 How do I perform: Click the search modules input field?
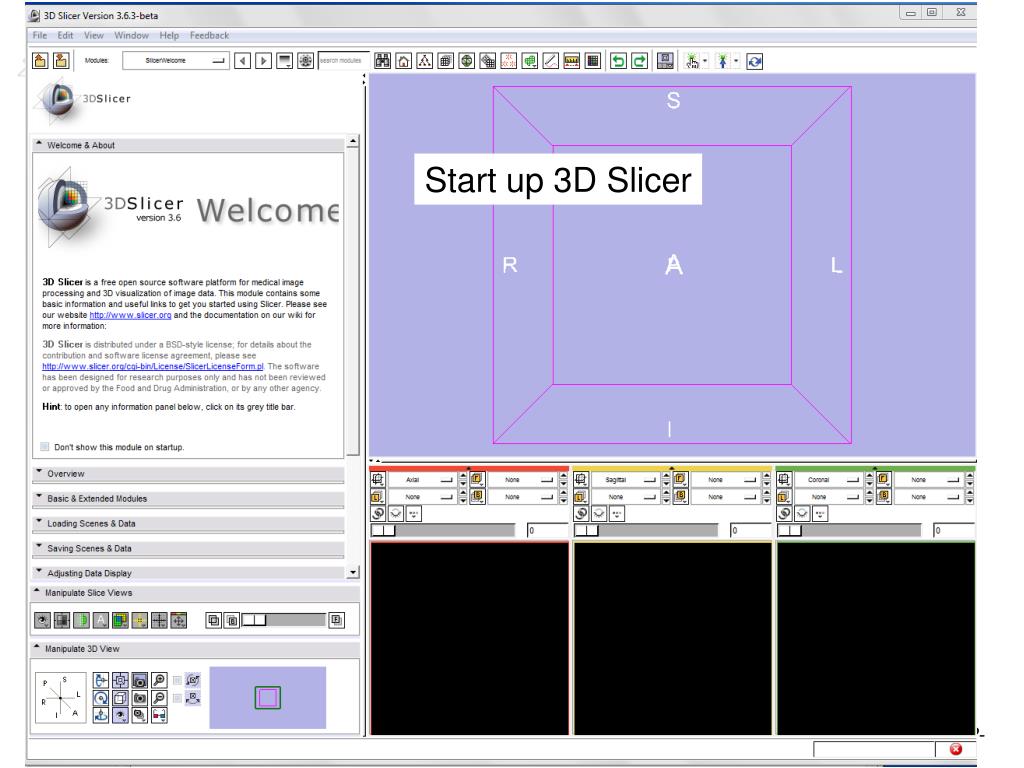(x=344, y=61)
